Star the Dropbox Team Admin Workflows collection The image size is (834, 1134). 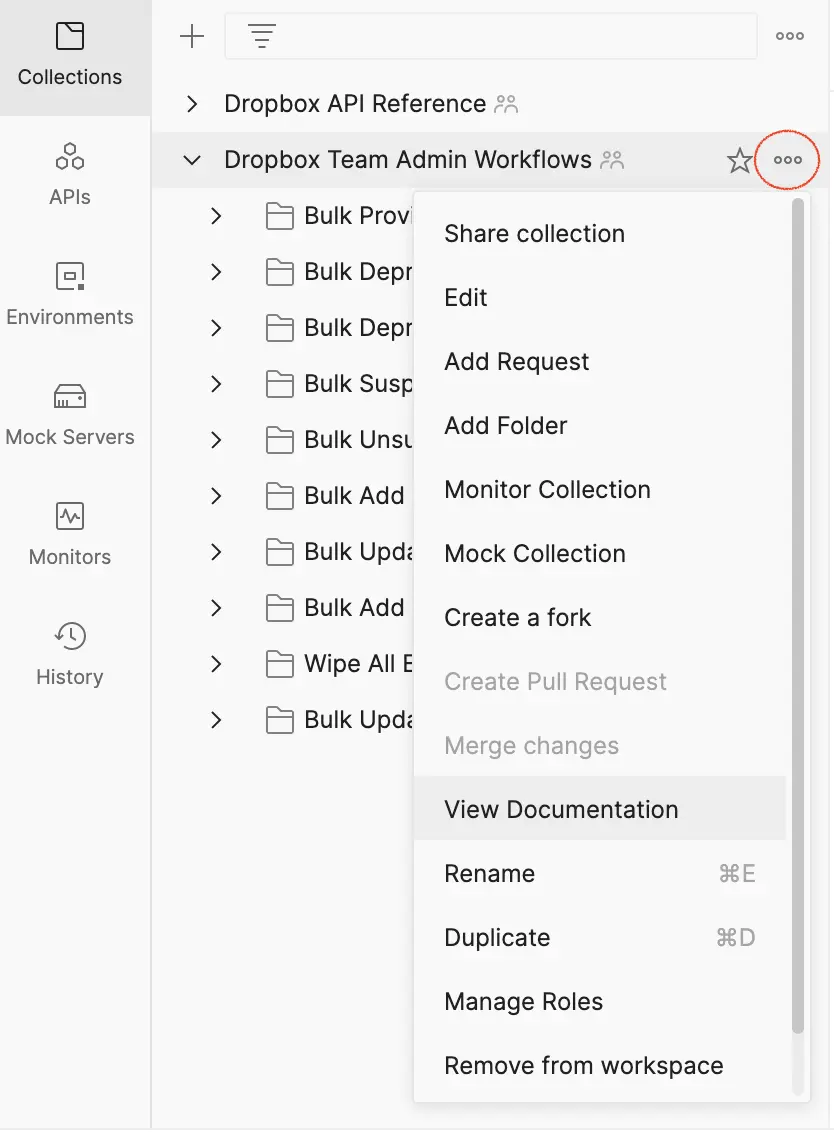(x=739, y=160)
